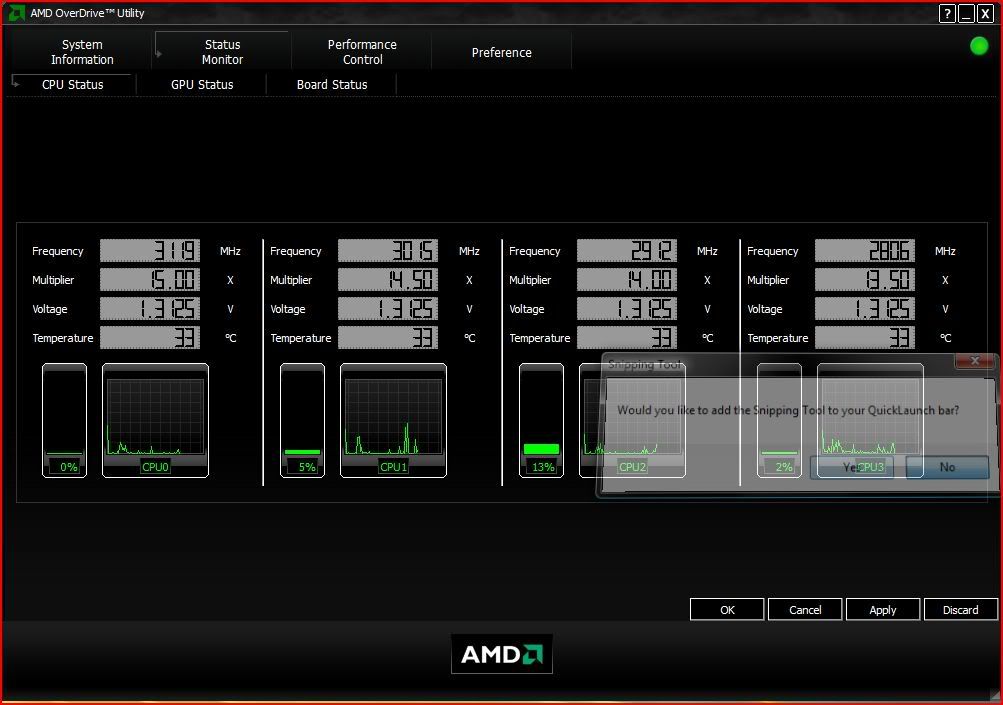Click the CPU3 frequency value 2806

[x=865, y=251]
